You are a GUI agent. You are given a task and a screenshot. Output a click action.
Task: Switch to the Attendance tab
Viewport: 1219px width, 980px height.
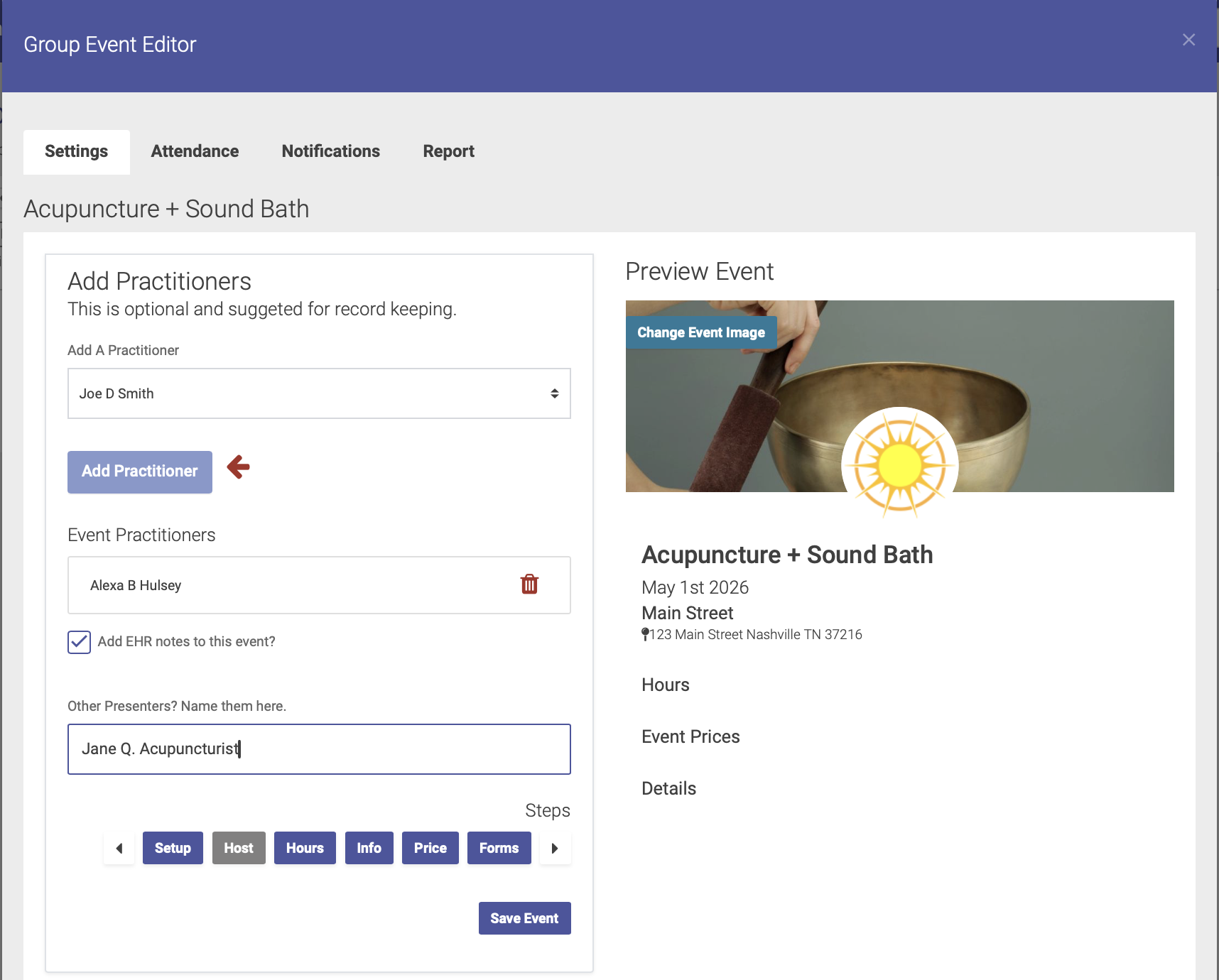pos(195,152)
